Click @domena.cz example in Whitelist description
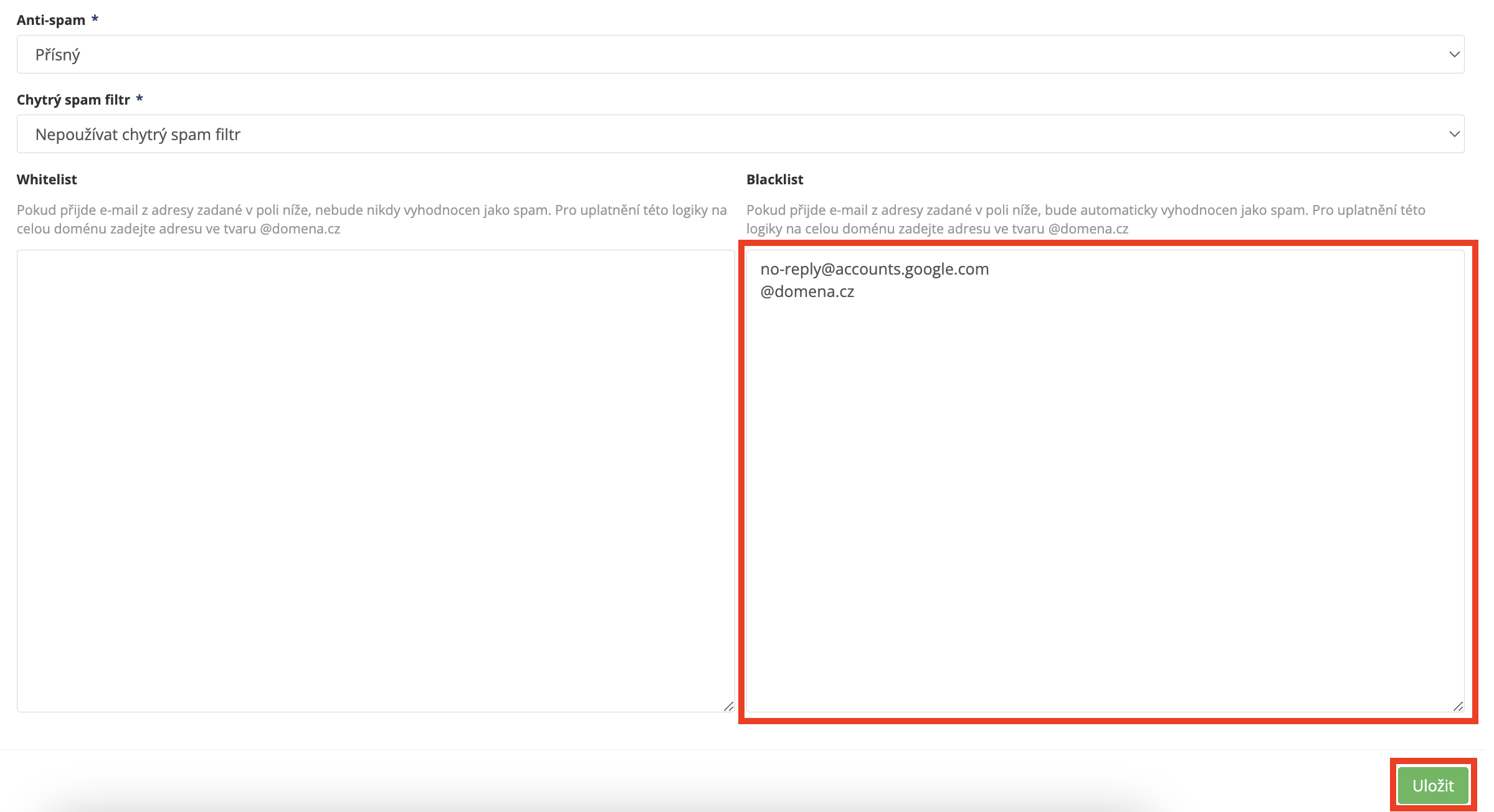1494x812 pixels. (300, 229)
